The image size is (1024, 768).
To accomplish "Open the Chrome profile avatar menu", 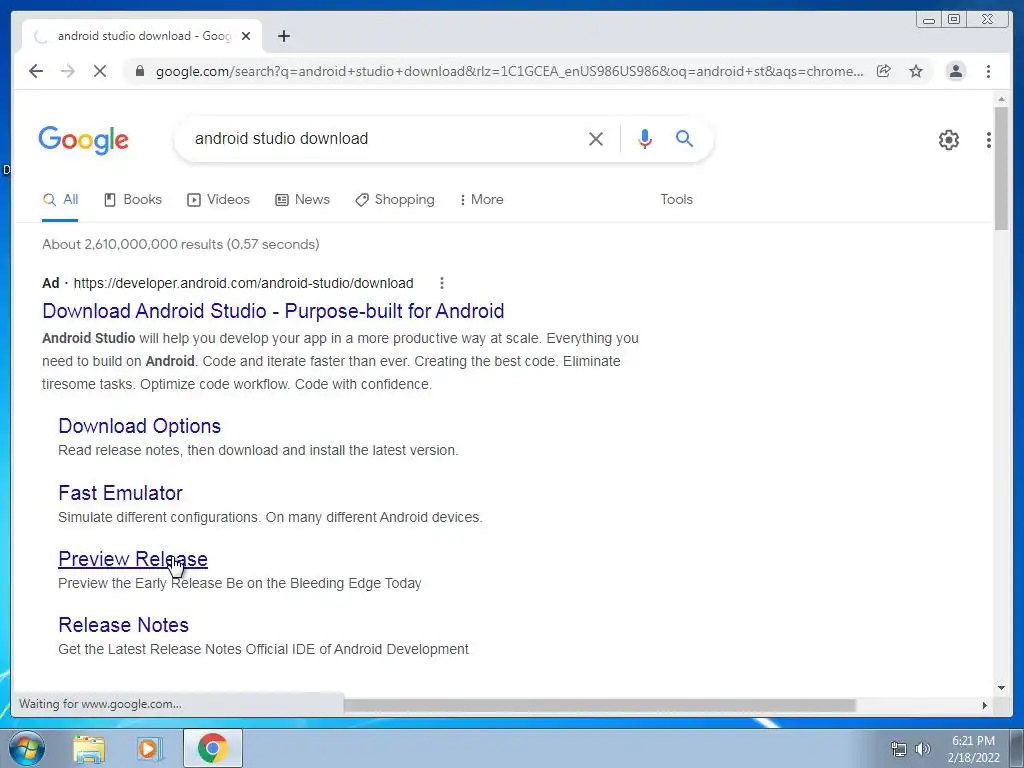I will click(x=955, y=71).
